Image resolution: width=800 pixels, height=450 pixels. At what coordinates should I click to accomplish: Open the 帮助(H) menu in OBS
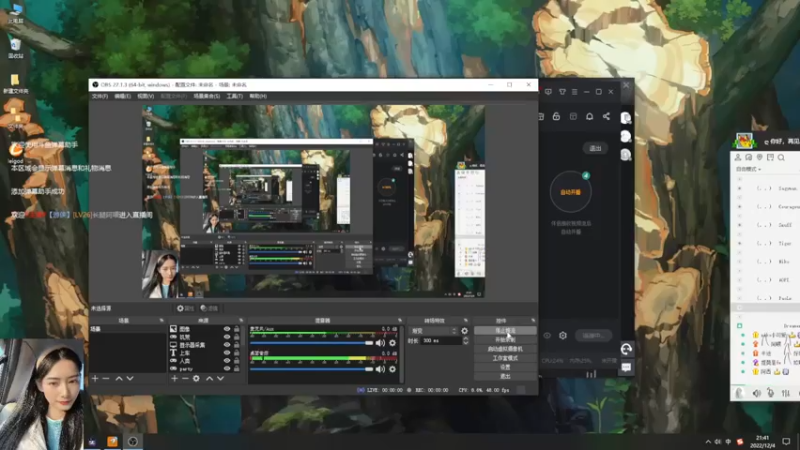click(258, 96)
